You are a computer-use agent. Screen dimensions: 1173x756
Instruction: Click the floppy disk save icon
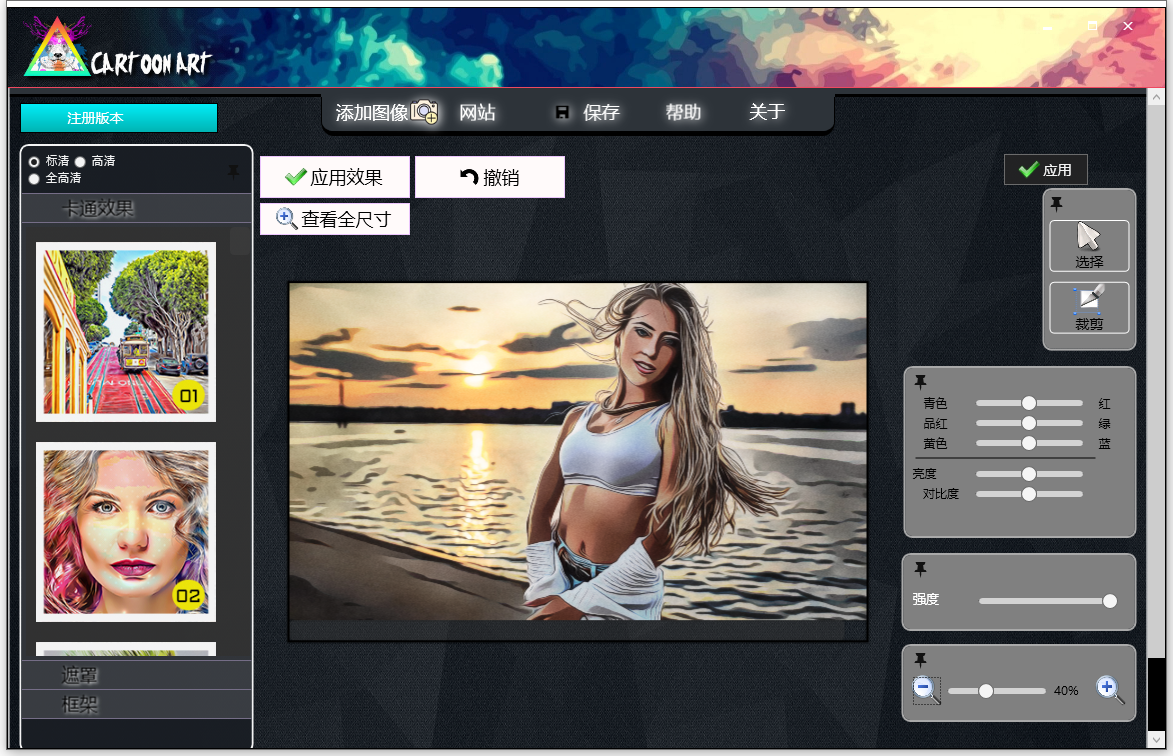coord(562,112)
